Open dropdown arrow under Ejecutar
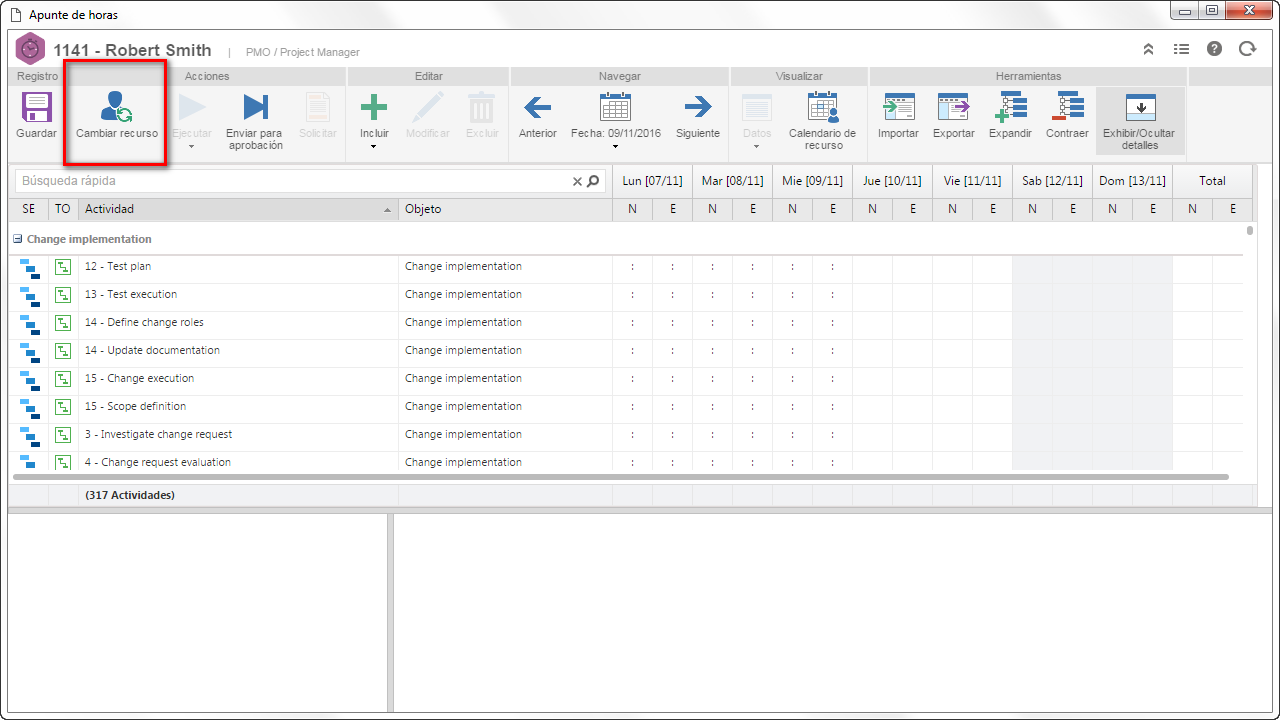This screenshot has height=720, width=1280. tap(191, 146)
